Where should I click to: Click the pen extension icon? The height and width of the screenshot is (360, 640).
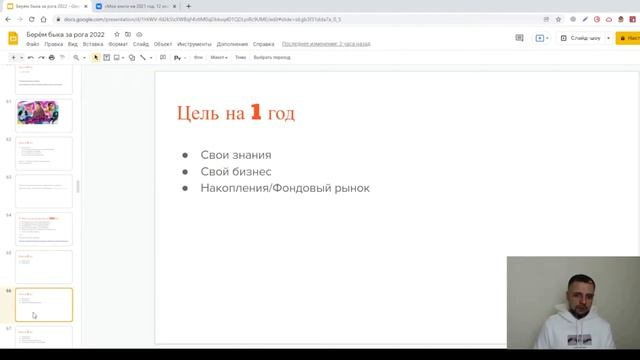(x=585, y=19)
